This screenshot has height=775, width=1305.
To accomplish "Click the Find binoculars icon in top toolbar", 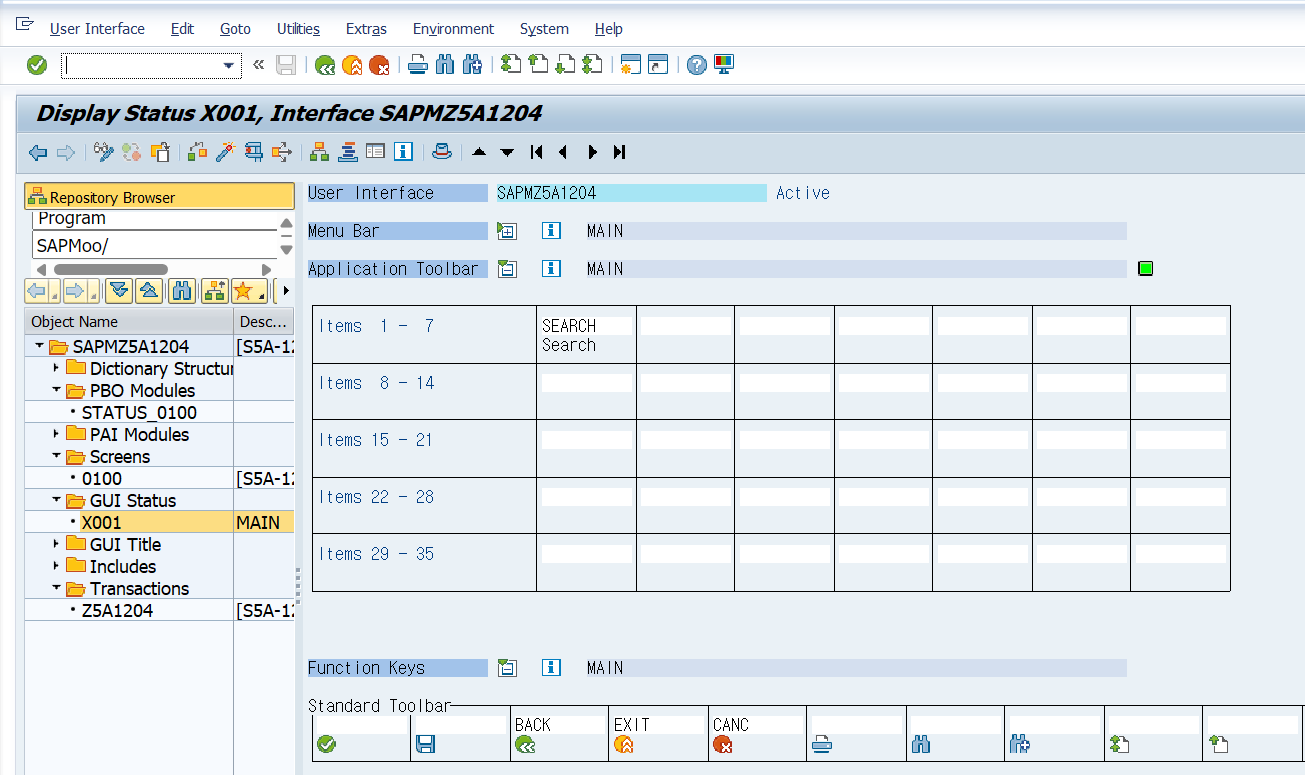I will [445, 65].
